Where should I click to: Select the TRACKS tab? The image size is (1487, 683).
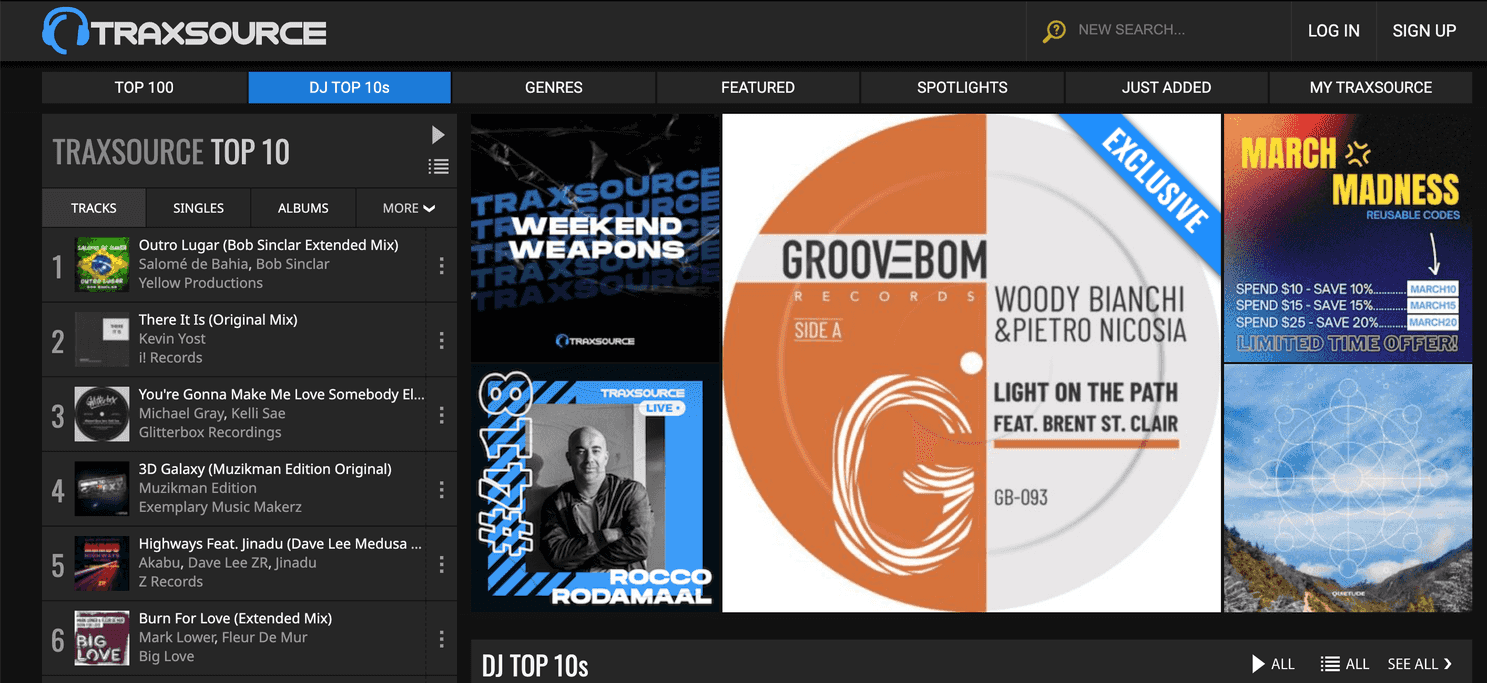click(x=93, y=208)
